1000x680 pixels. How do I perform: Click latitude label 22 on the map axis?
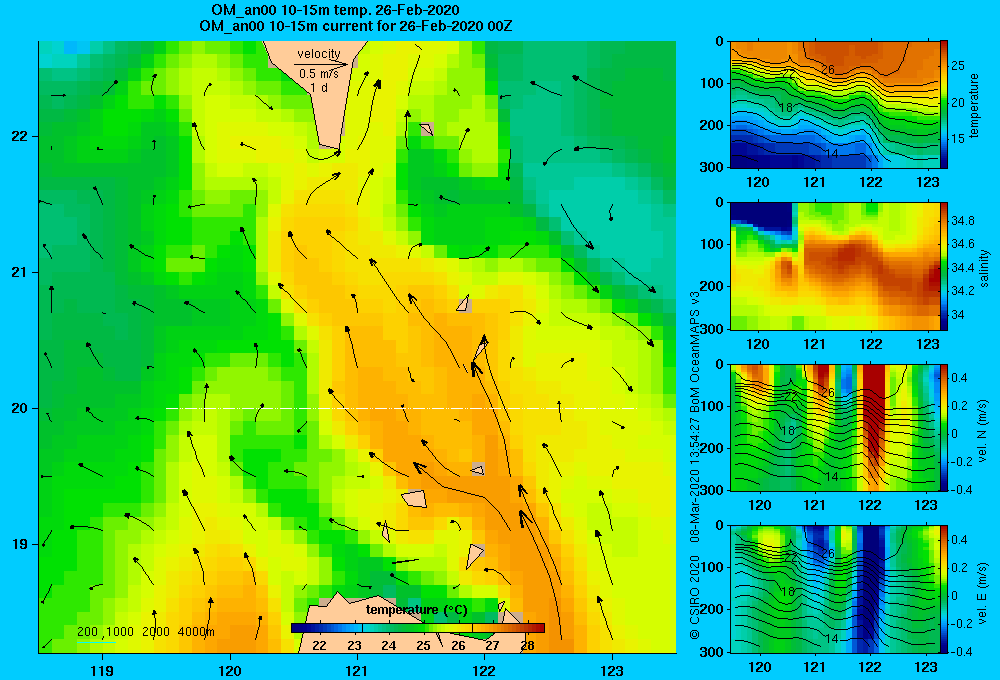(x=20, y=136)
